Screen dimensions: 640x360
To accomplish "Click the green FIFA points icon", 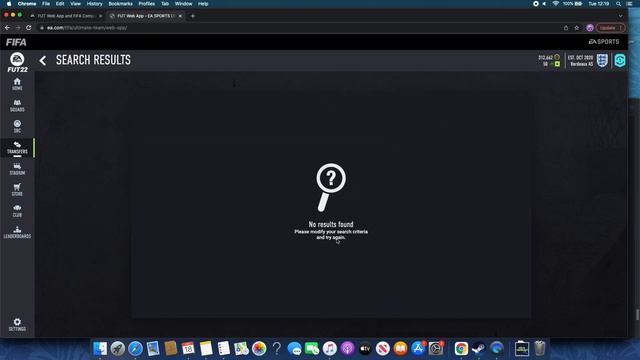I will pyautogui.click(x=557, y=64).
